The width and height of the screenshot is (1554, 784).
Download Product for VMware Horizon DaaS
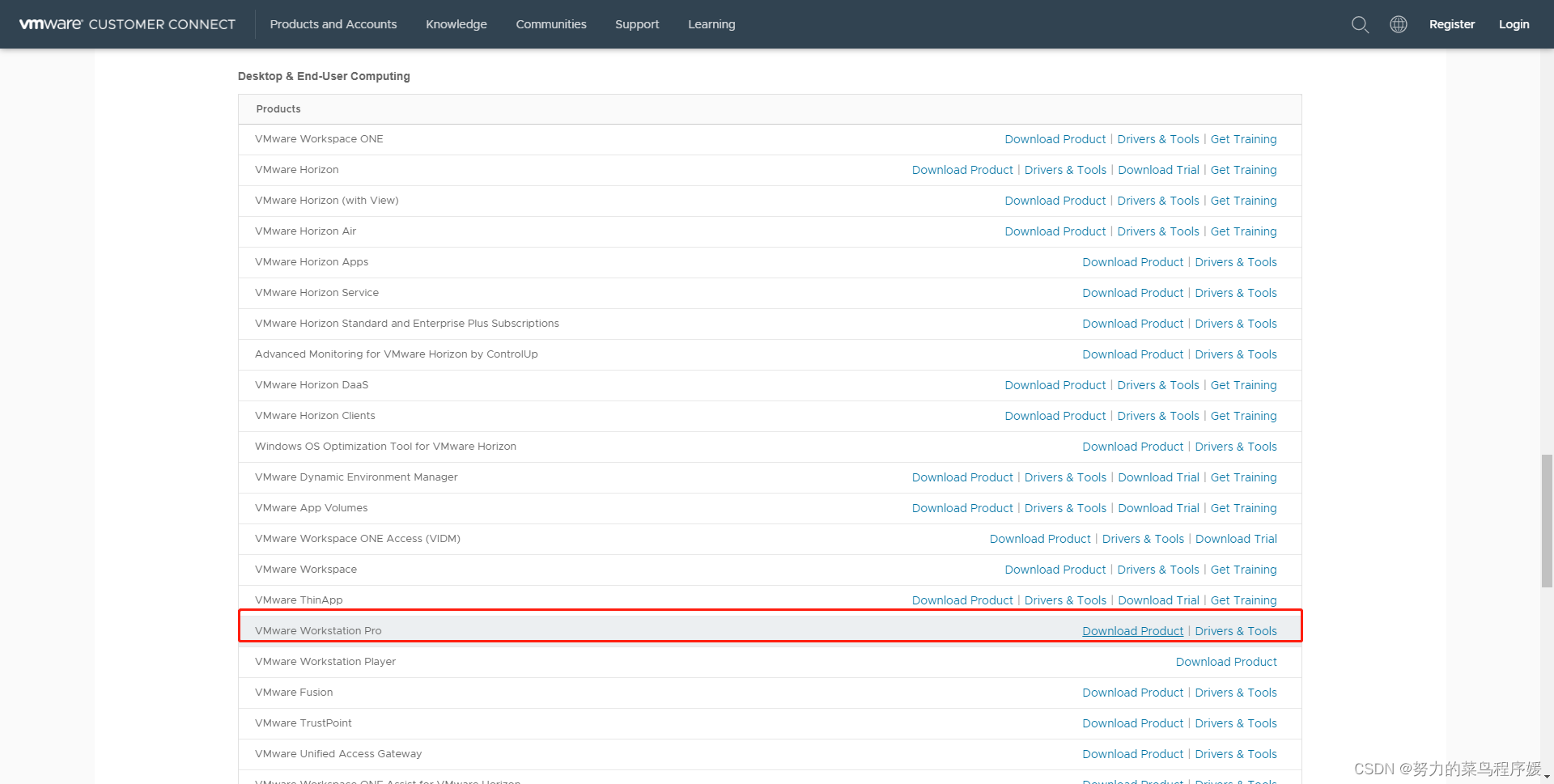click(x=1055, y=385)
